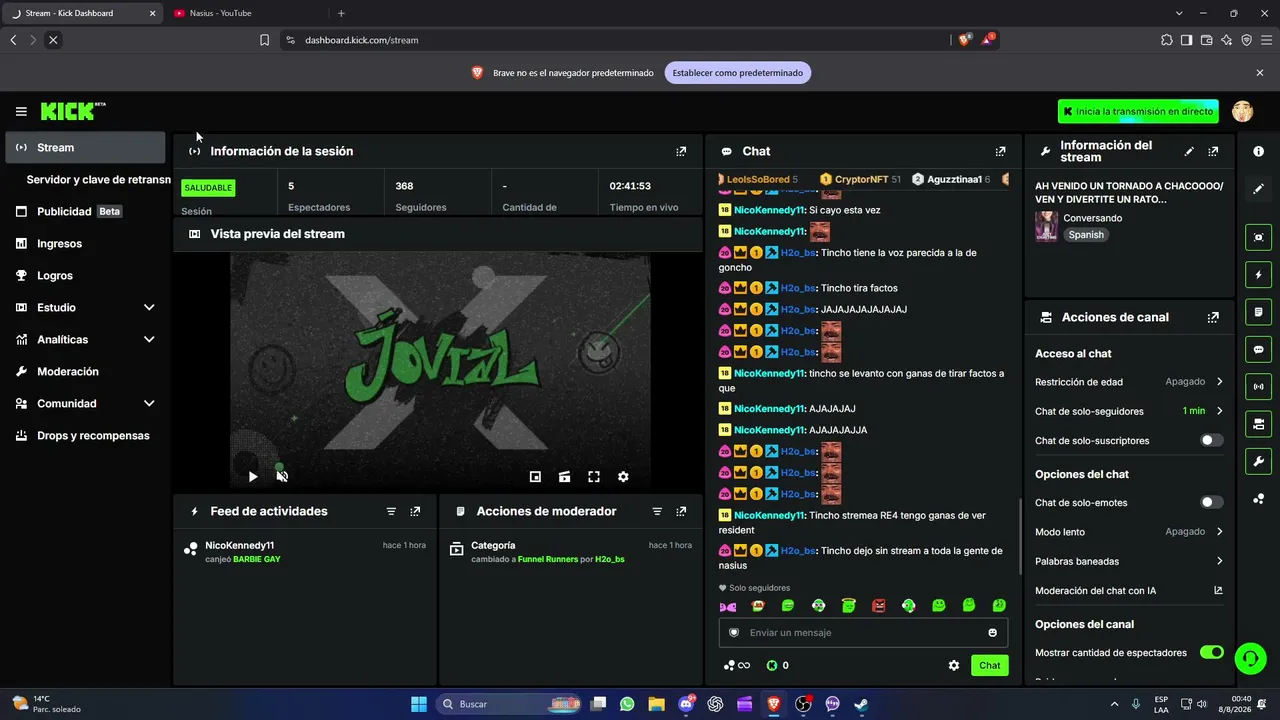Click Inicia la transmisión en directo
Screen dimensions: 1280x720
[x=1138, y=111]
